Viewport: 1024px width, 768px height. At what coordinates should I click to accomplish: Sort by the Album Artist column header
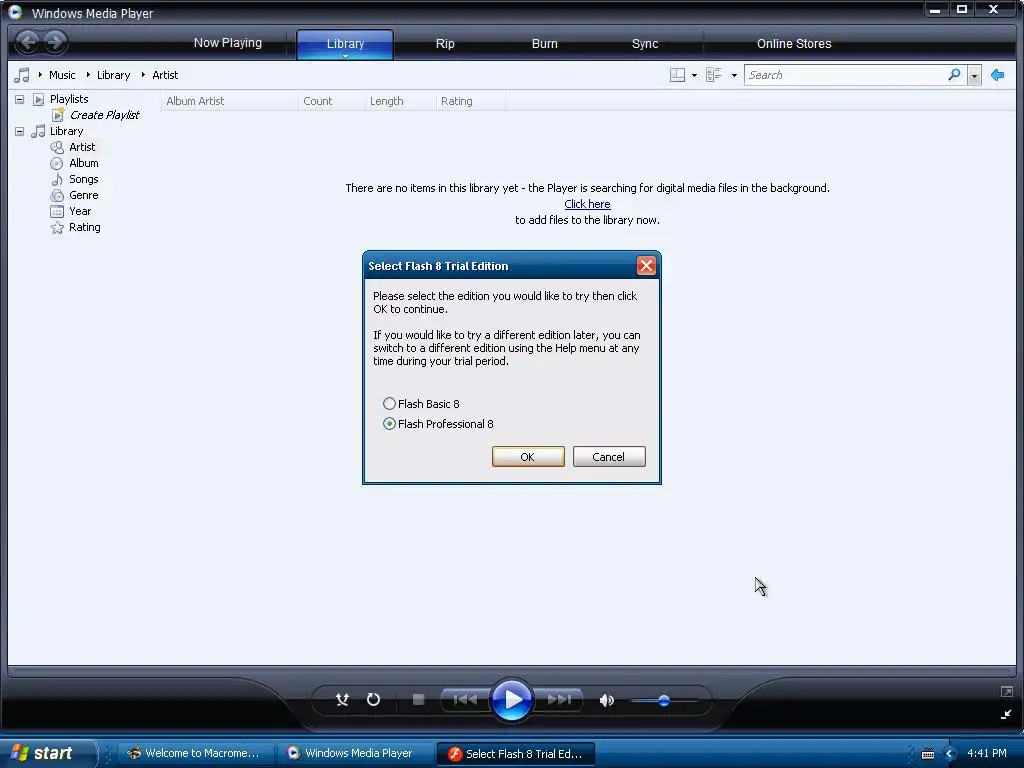229,101
